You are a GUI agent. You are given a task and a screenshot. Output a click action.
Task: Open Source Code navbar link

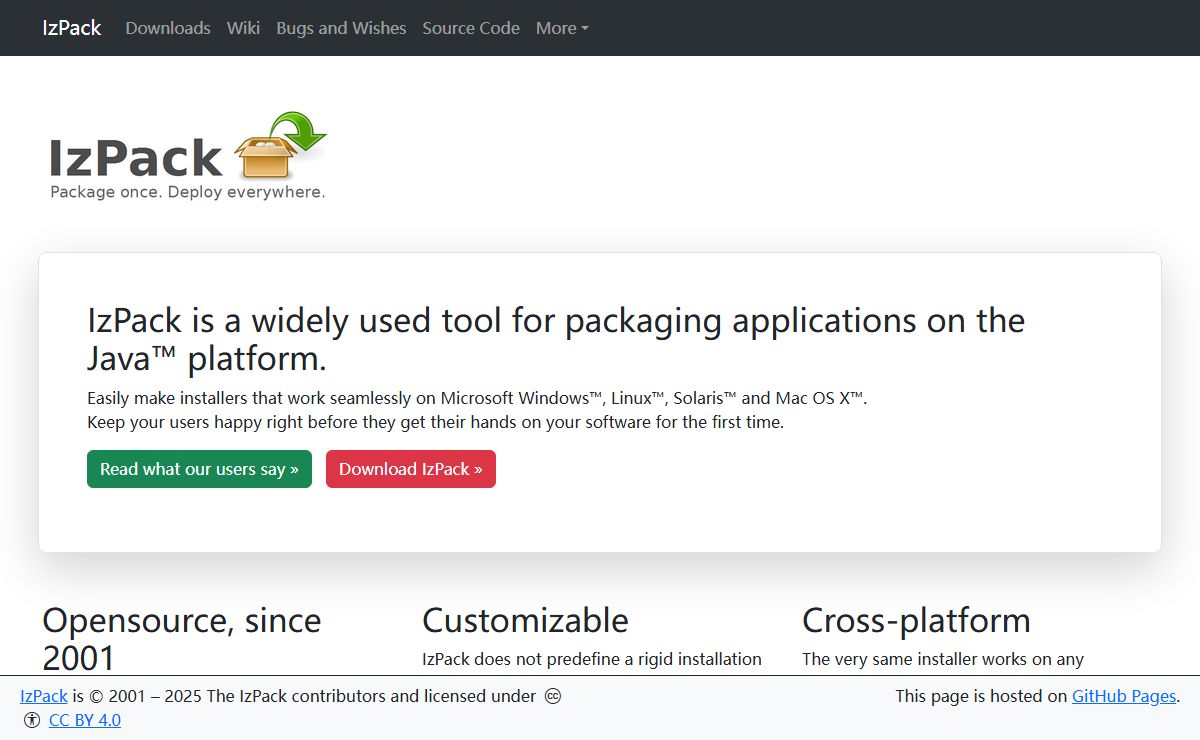tap(471, 28)
